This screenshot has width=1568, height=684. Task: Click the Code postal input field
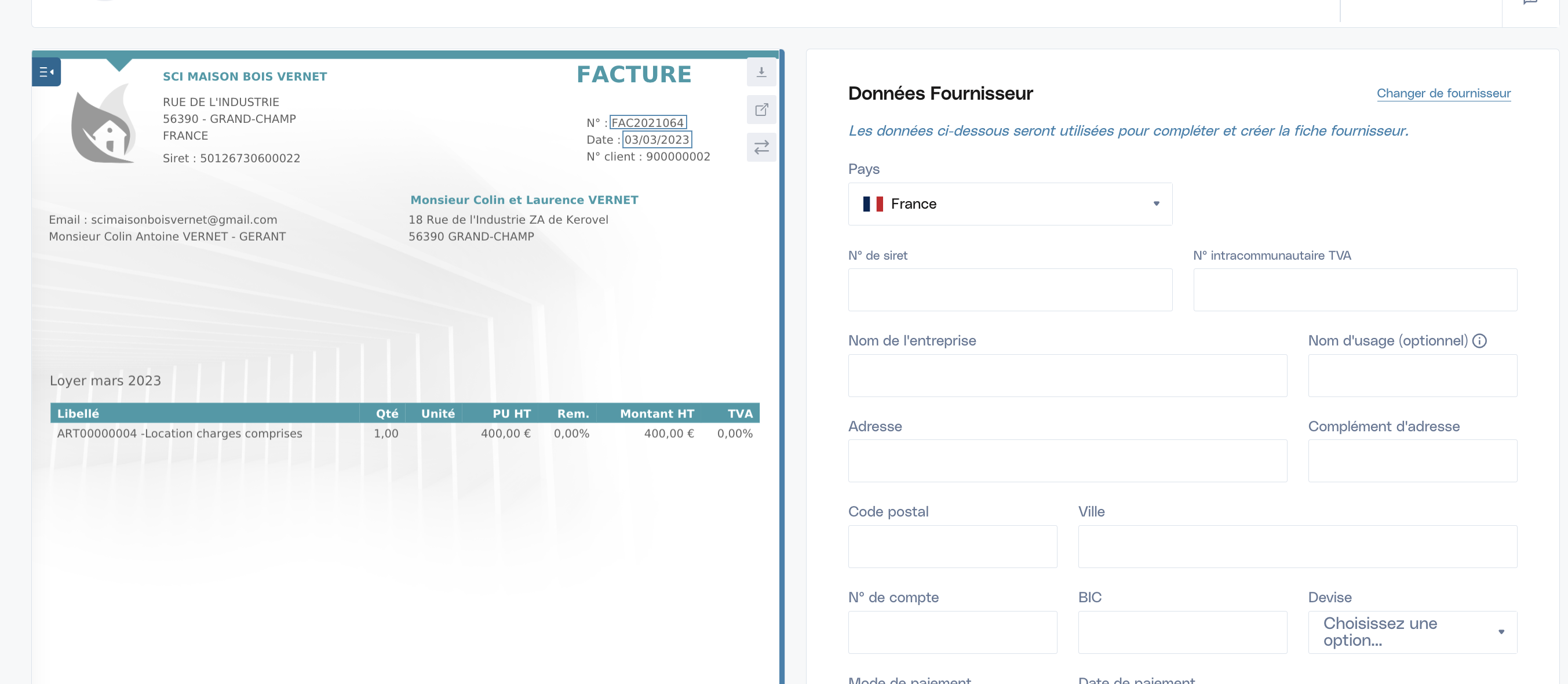click(x=953, y=547)
